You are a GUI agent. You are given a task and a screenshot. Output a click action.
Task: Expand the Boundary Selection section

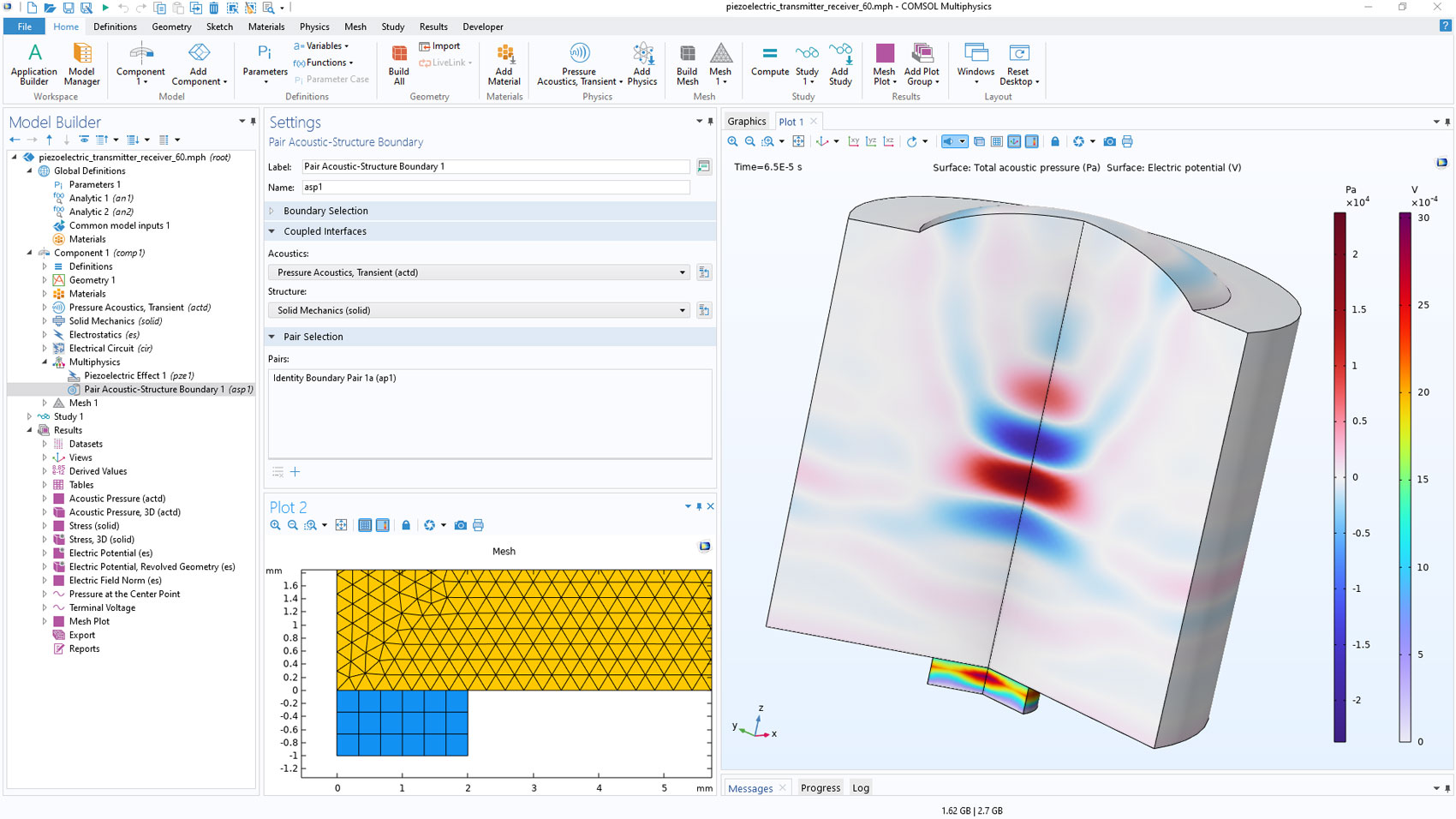pyautogui.click(x=325, y=211)
